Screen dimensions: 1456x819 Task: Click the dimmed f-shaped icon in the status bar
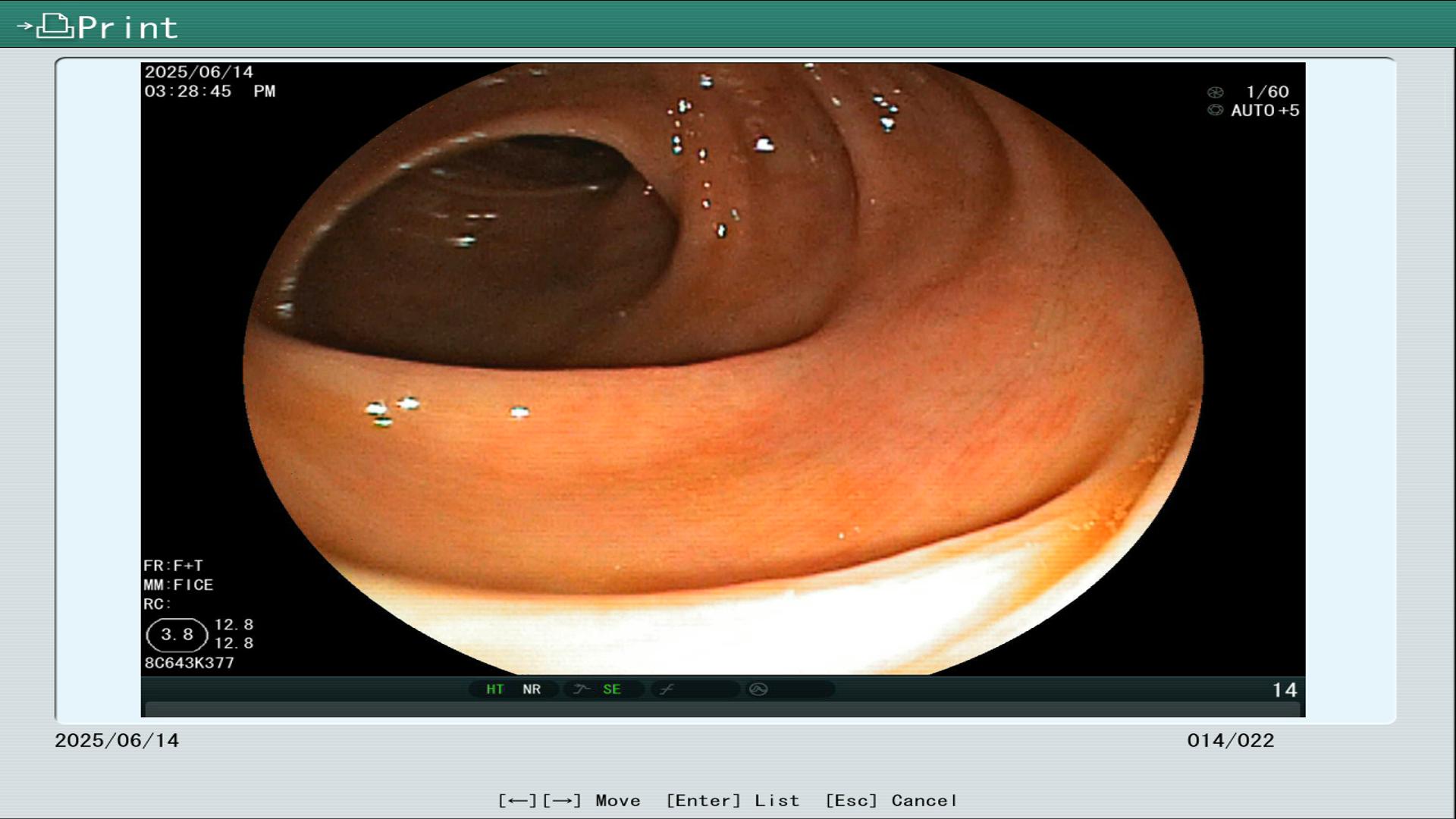tap(667, 689)
